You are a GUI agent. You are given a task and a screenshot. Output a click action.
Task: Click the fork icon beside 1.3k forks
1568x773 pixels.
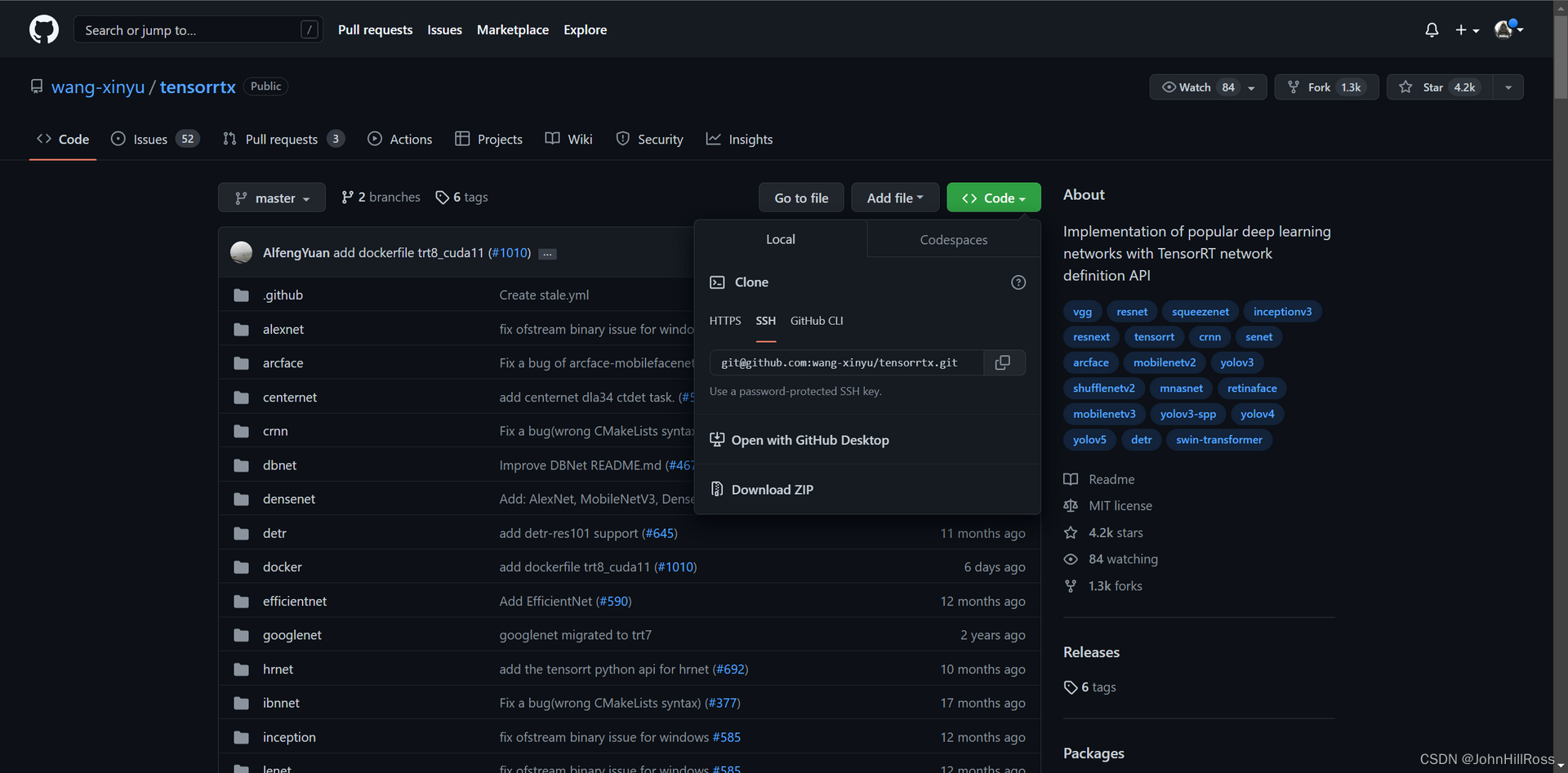coord(1071,586)
